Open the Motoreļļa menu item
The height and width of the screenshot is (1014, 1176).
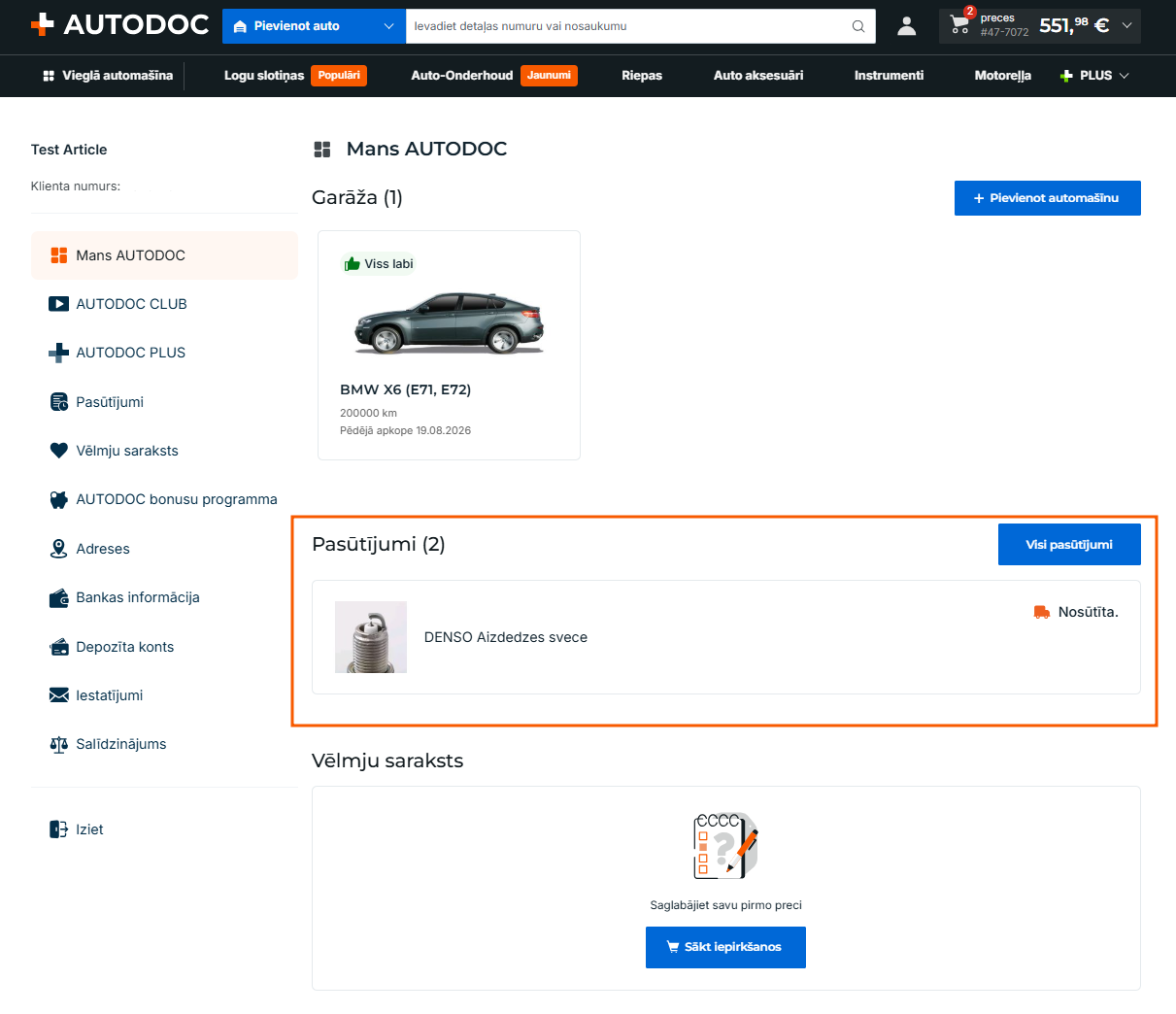1003,76
